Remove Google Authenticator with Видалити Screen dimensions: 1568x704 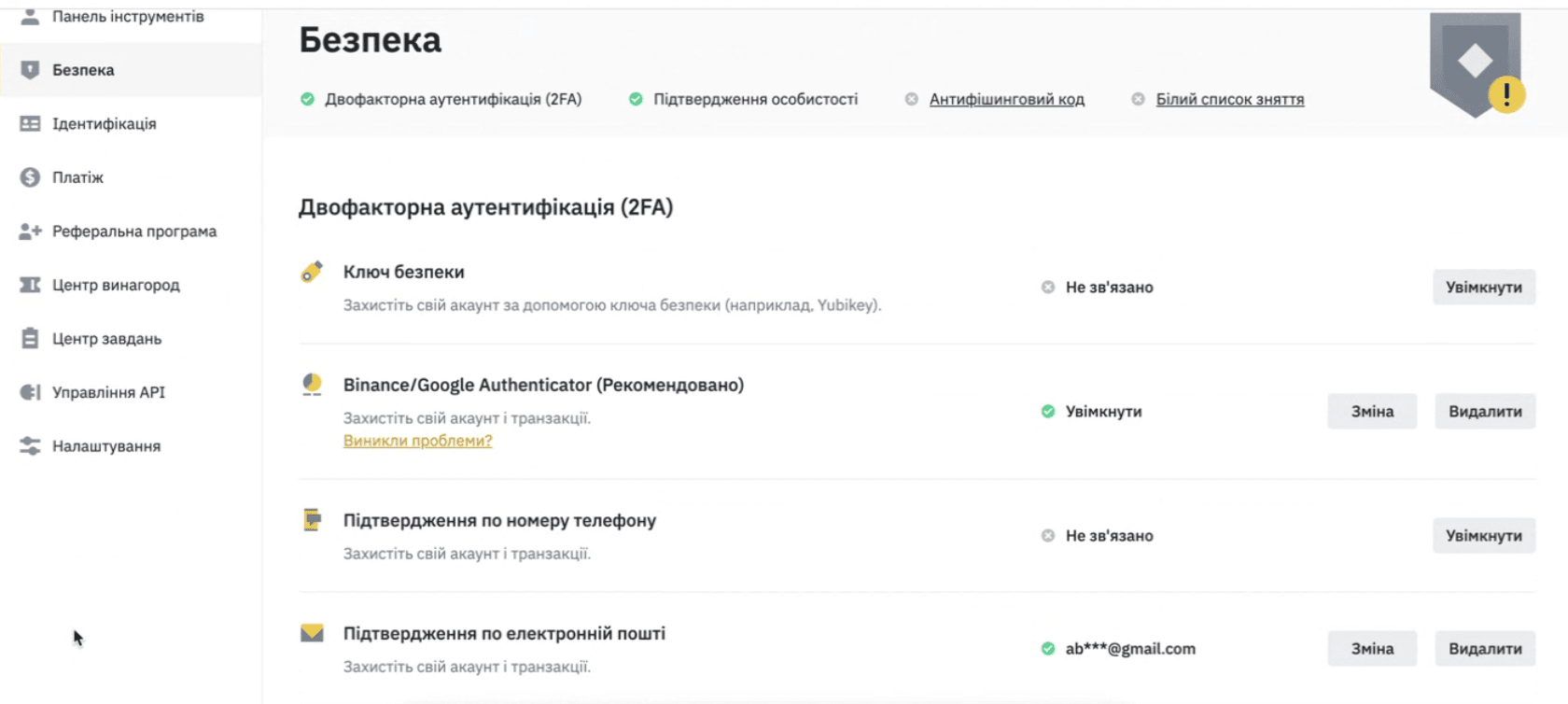(x=1485, y=412)
